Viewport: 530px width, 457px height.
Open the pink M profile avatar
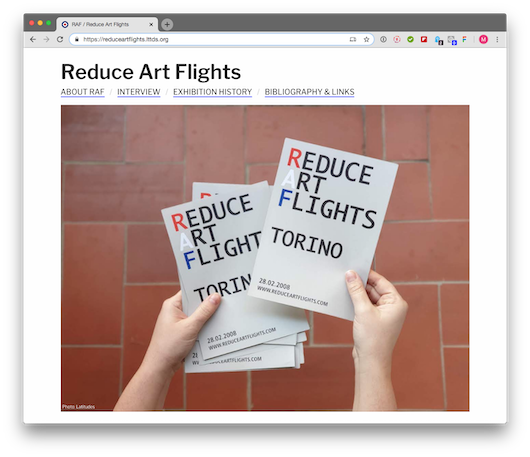coord(483,40)
